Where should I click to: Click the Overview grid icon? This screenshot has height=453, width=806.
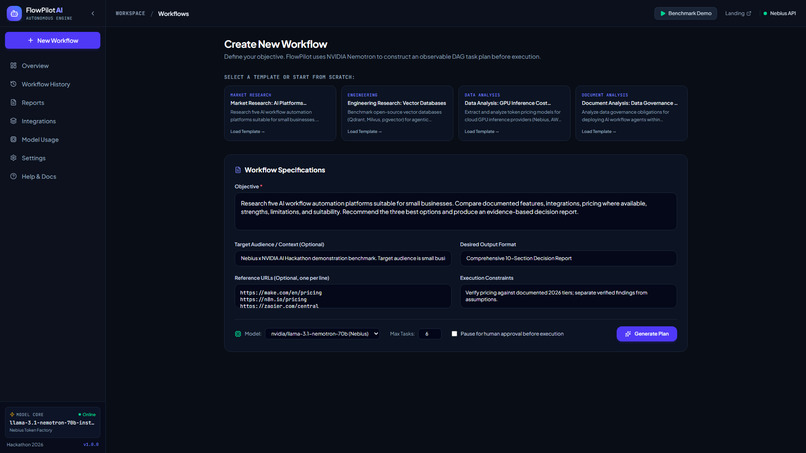pos(13,65)
